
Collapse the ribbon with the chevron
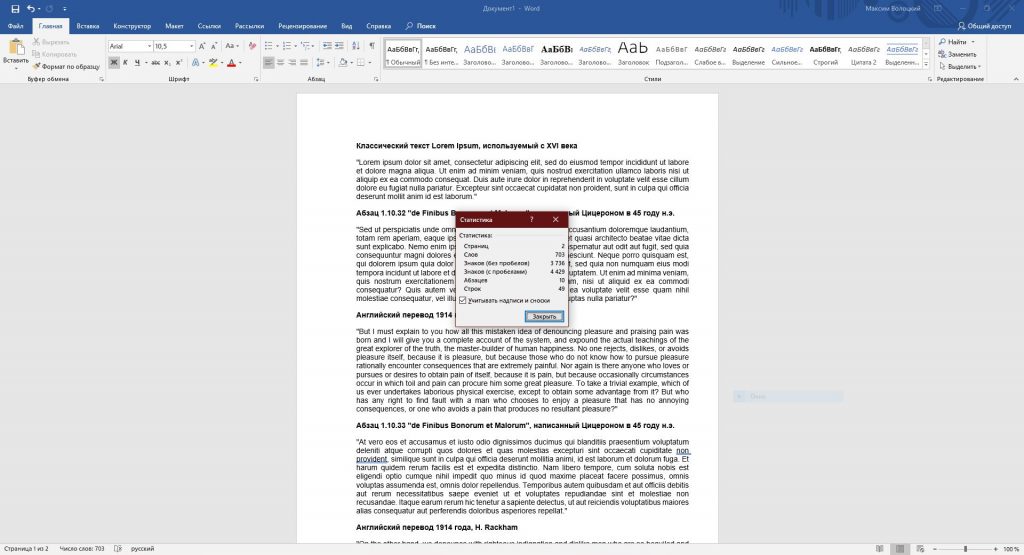coord(1016,79)
